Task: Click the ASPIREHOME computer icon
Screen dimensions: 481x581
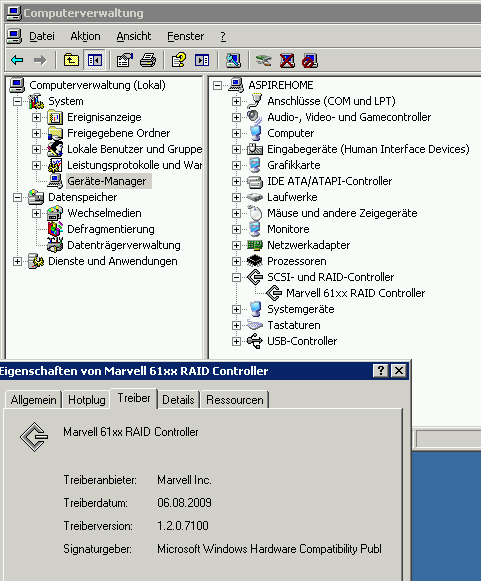Action: point(236,85)
